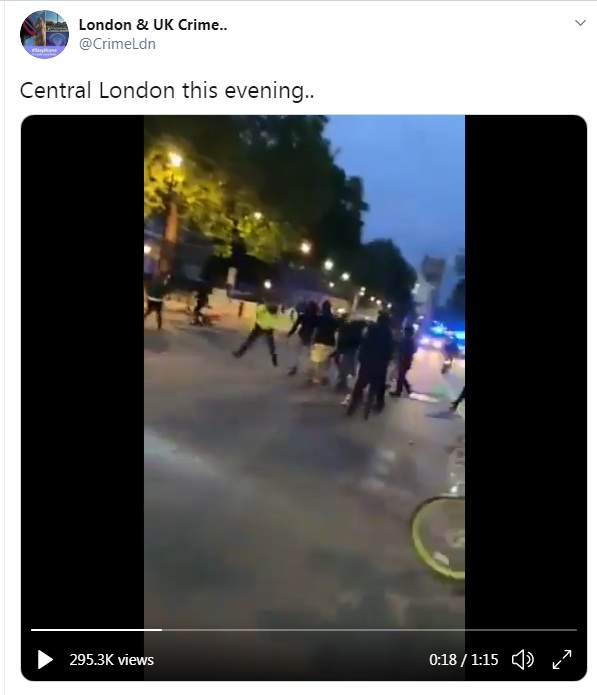Open the London & UK Crime.. account name
Viewport: 597px width, 695px height.
(153, 25)
